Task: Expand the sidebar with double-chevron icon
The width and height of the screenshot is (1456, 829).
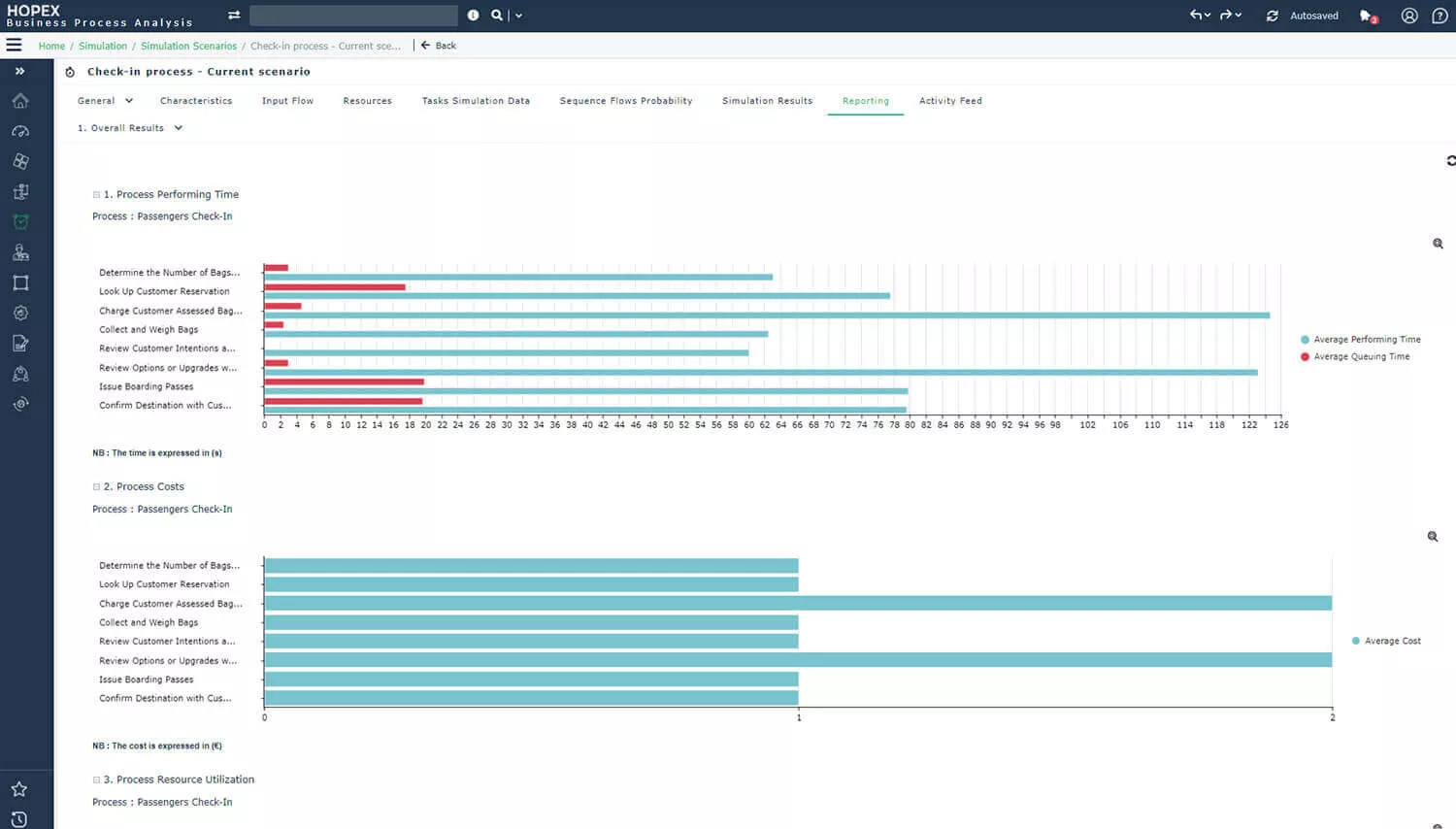Action: point(19,71)
